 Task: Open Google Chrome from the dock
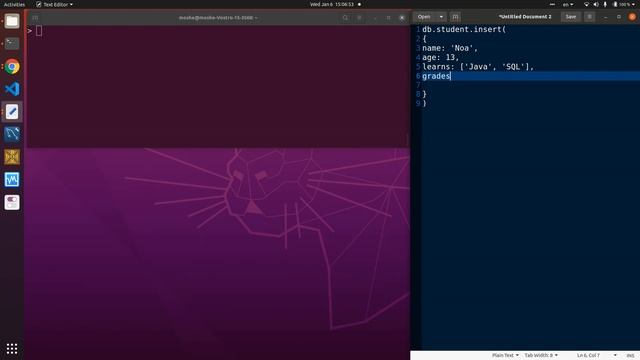(x=12, y=66)
